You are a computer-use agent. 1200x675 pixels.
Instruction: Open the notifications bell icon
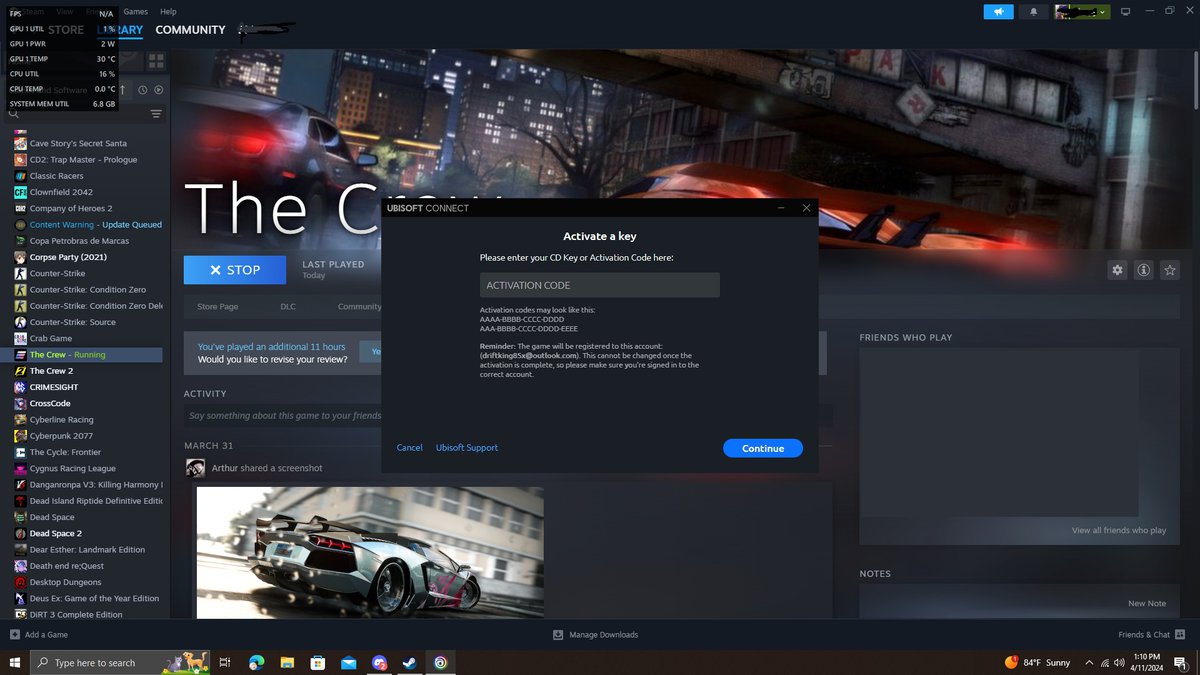coord(1033,12)
